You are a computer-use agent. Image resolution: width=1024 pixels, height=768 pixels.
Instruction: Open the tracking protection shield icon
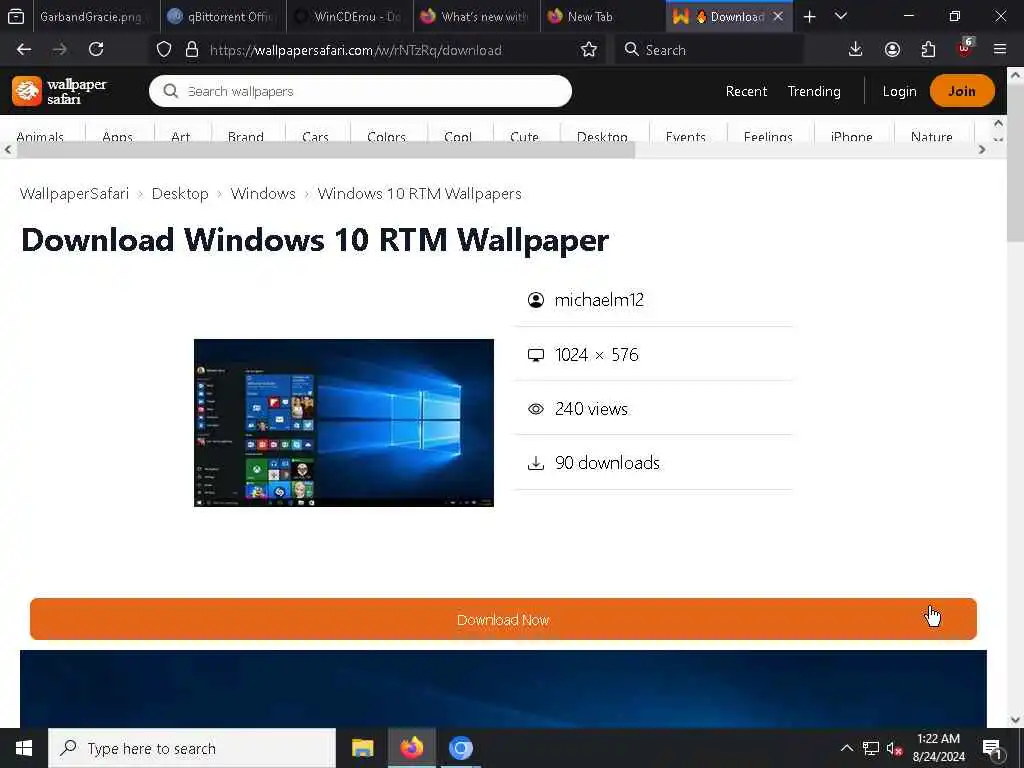pyautogui.click(x=164, y=50)
